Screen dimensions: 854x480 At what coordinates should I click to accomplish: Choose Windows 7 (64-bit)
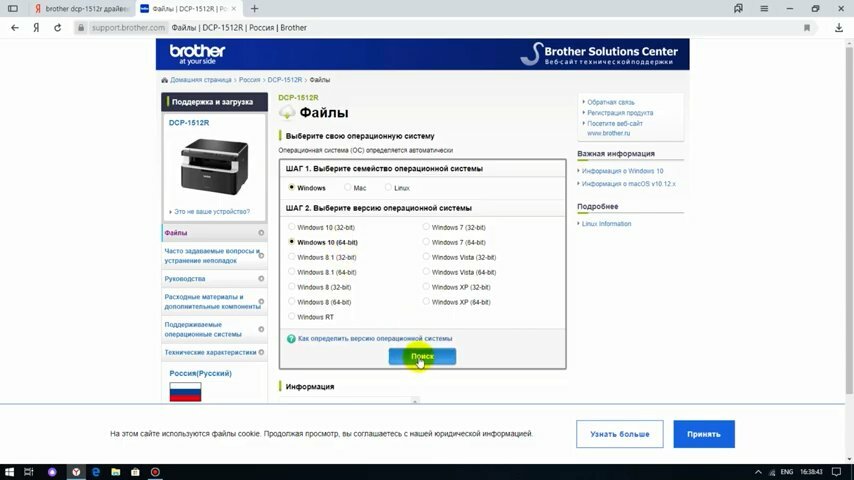426,242
